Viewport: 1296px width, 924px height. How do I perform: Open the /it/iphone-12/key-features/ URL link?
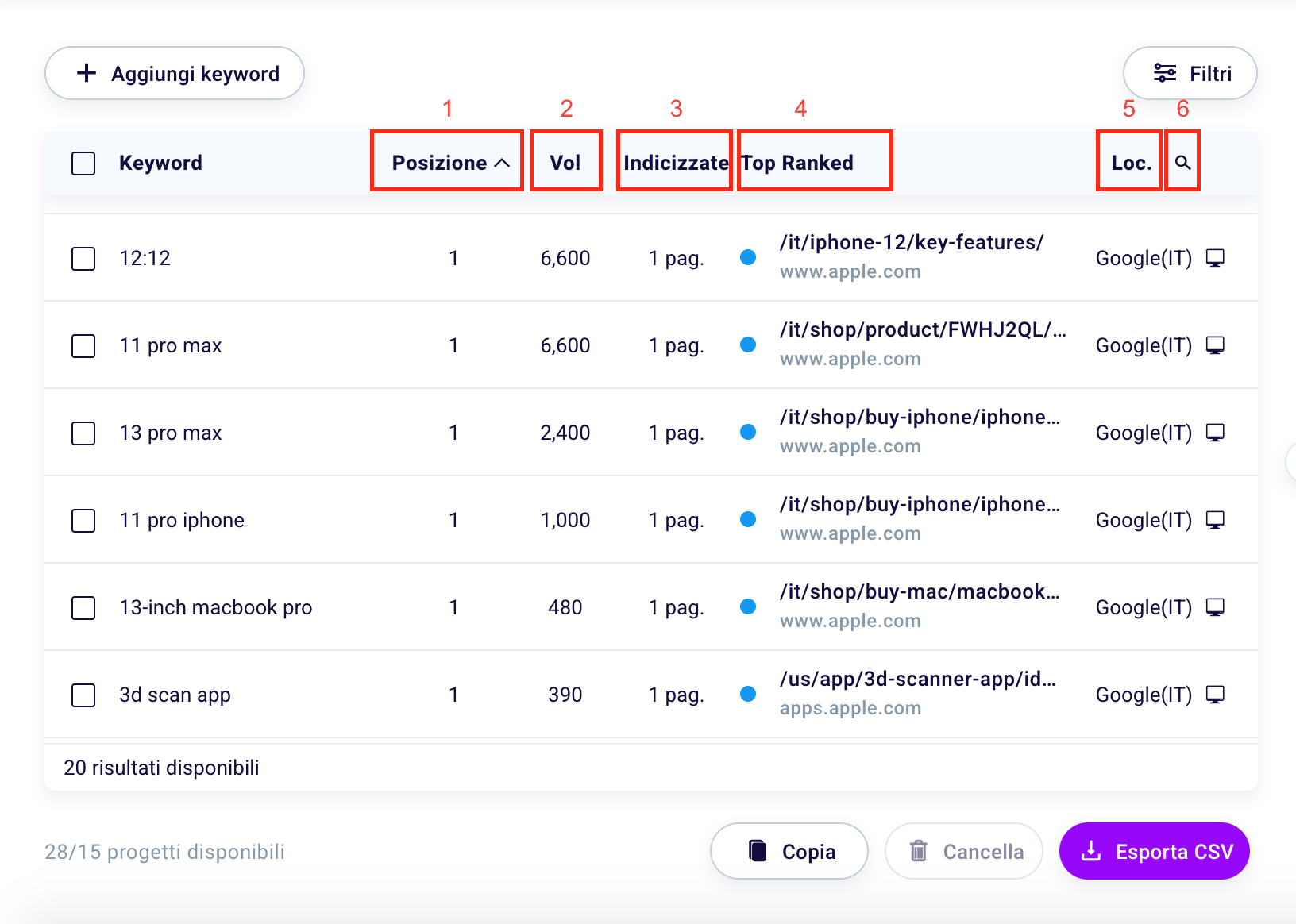point(911,242)
